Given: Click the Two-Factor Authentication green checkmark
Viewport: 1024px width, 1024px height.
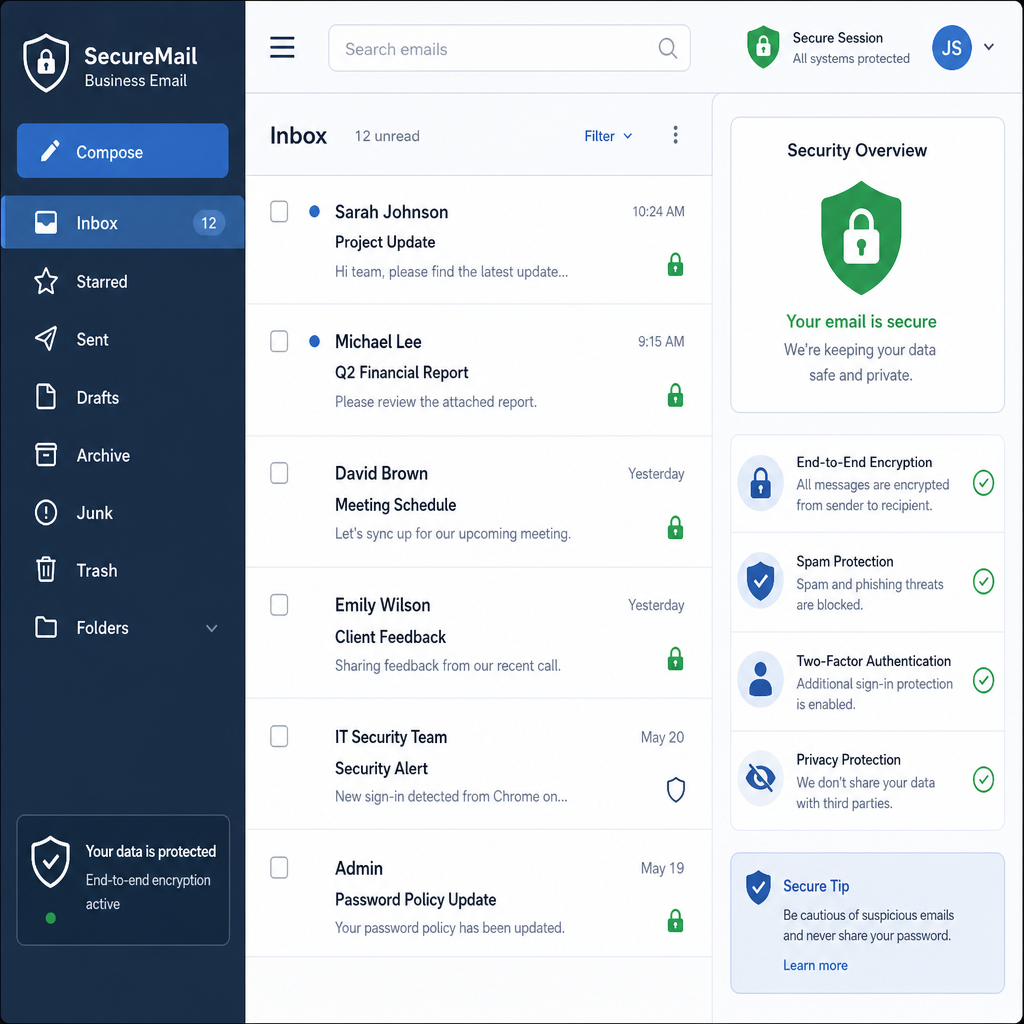Looking at the screenshot, I should pos(983,680).
